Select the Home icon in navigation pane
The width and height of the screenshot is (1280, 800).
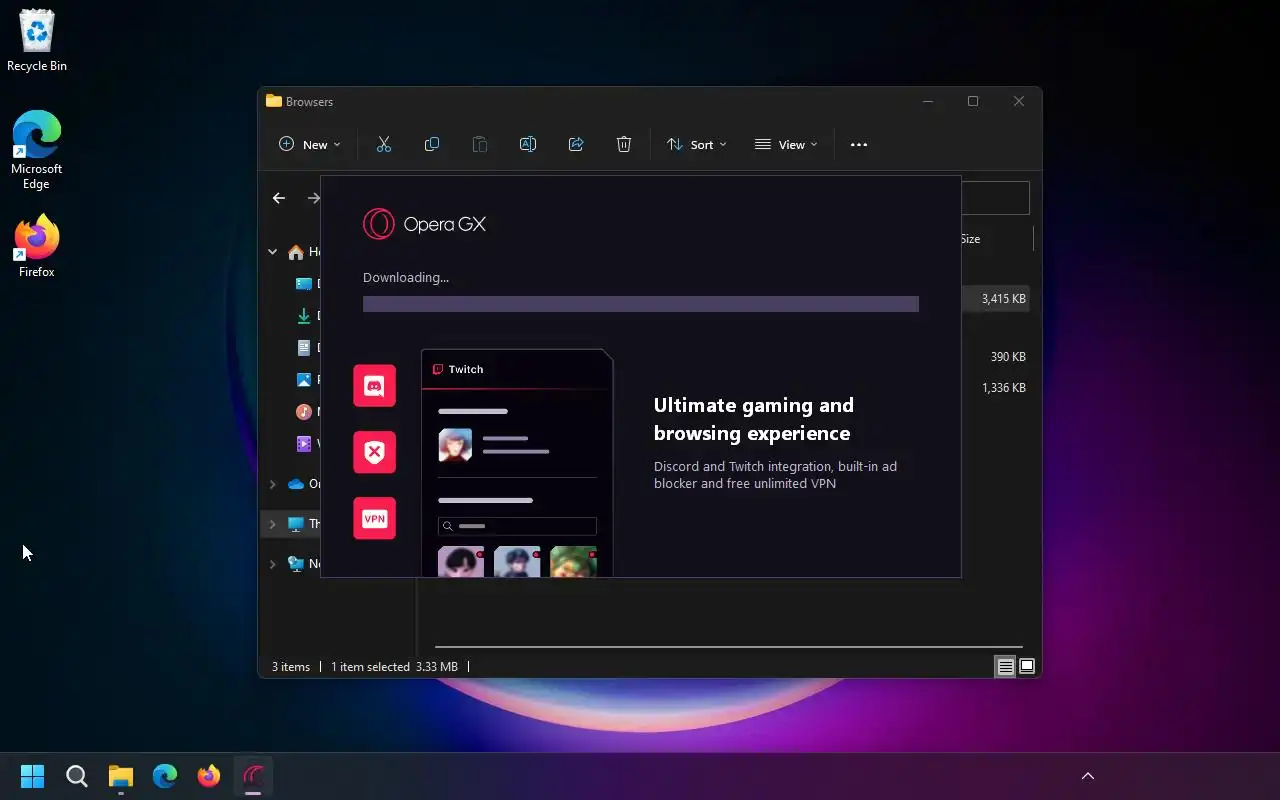point(295,252)
